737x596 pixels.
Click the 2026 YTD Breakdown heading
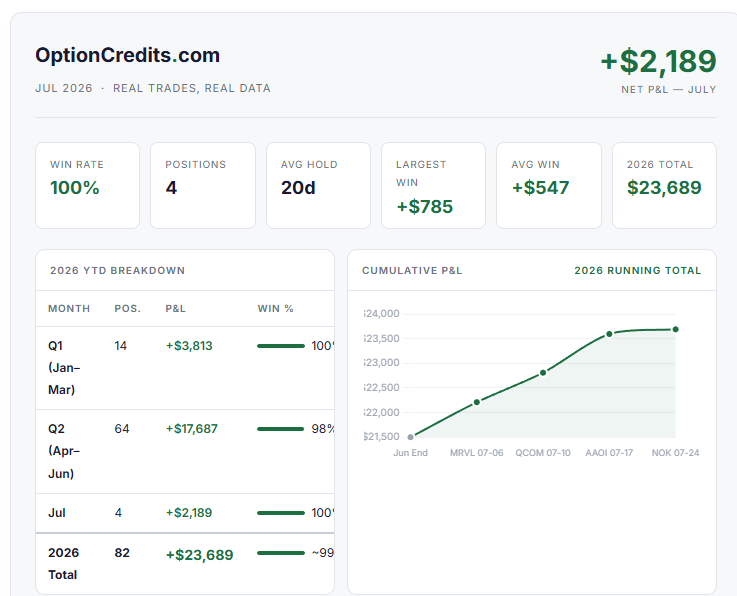point(118,271)
